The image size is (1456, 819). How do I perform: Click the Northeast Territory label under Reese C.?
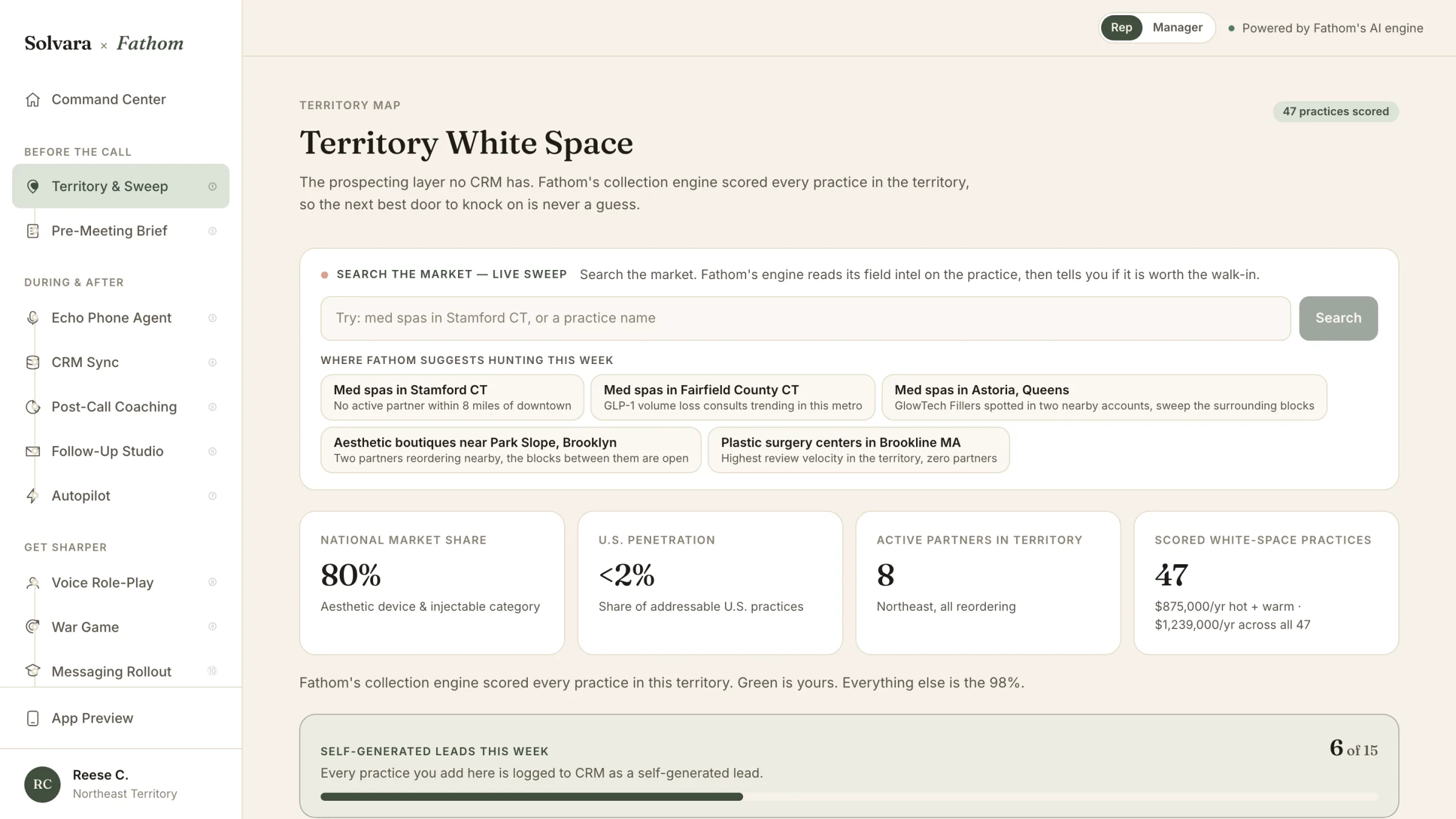click(x=125, y=794)
